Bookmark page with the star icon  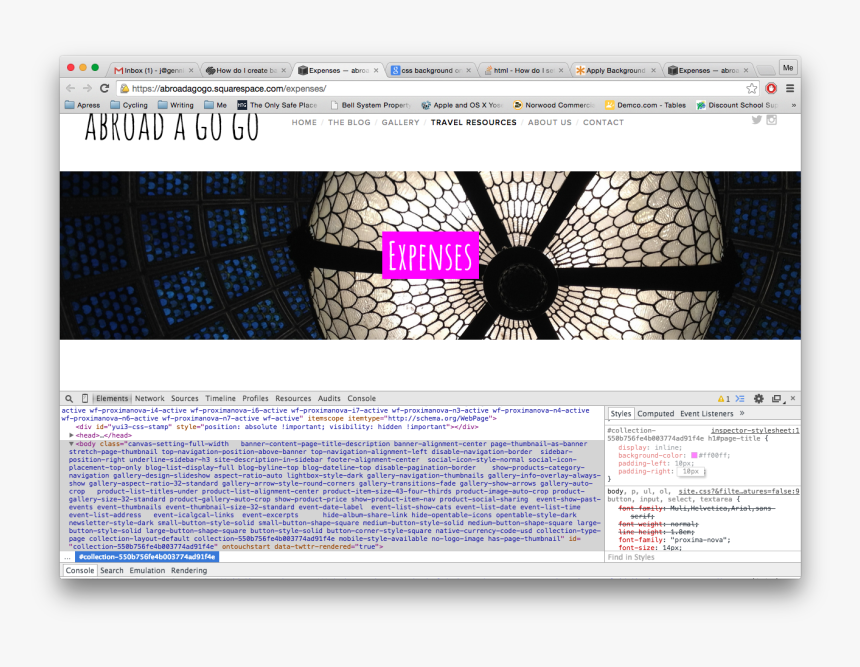(x=751, y=88)
